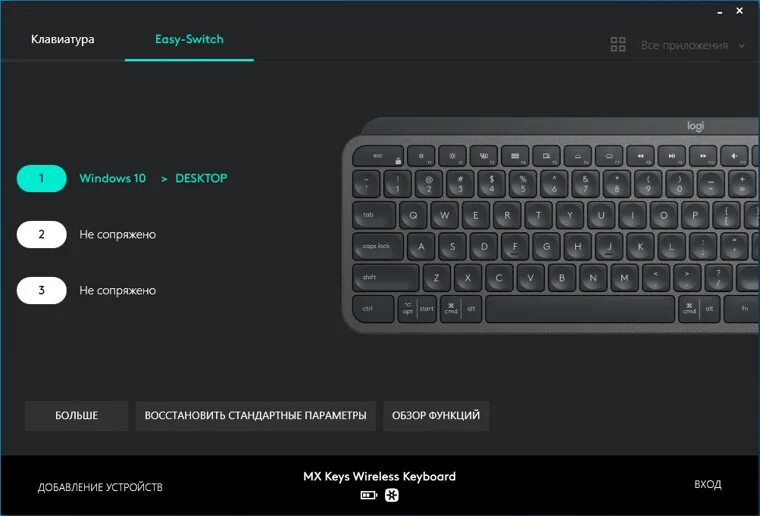Click the previous track key on the keyboard
Viewport: 760px width, 516px height.
(640, 156)
